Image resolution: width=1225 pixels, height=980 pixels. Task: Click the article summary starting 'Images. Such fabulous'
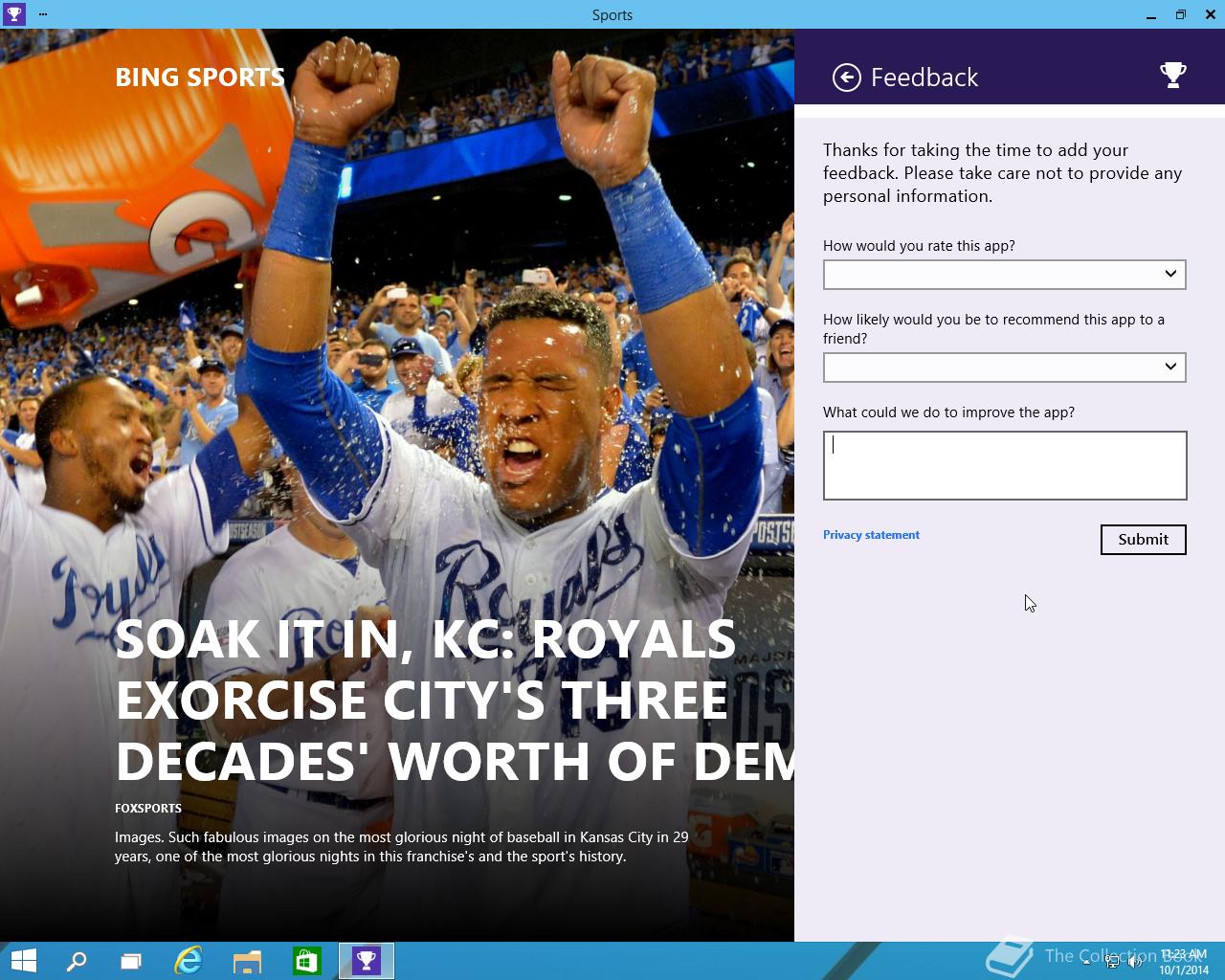(402, 847)
